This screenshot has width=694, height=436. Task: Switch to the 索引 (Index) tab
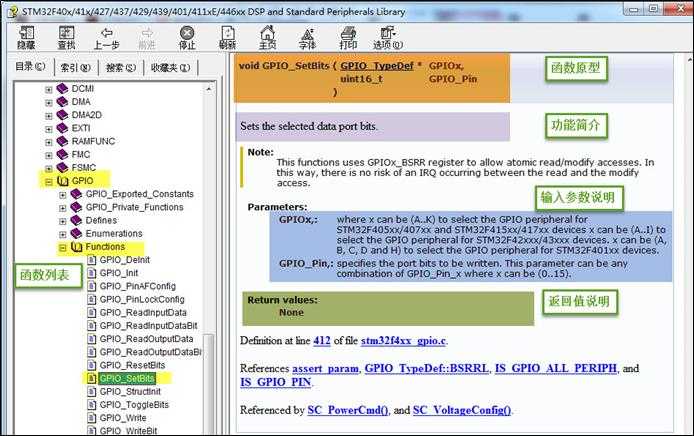pos(74,68)
